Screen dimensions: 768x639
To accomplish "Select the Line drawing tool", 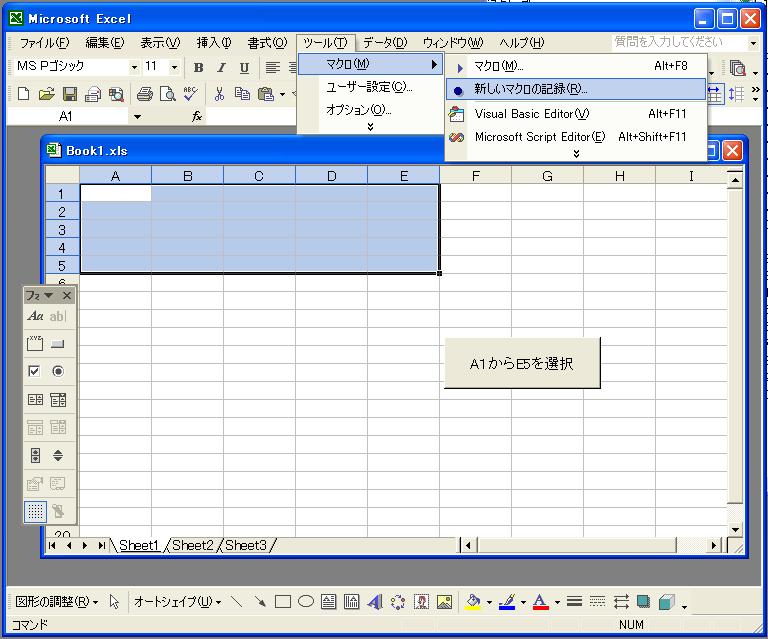I will (237, 601).
